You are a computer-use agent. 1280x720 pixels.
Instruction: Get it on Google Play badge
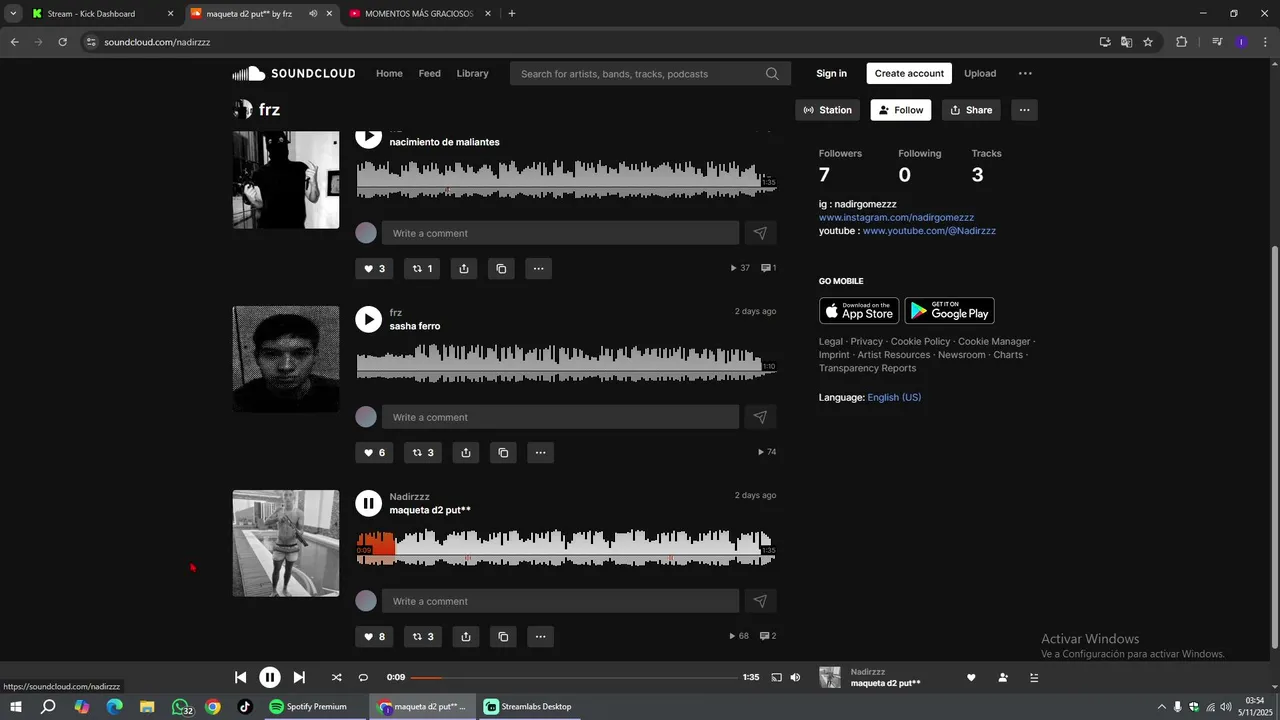click(x=949, y=311)
